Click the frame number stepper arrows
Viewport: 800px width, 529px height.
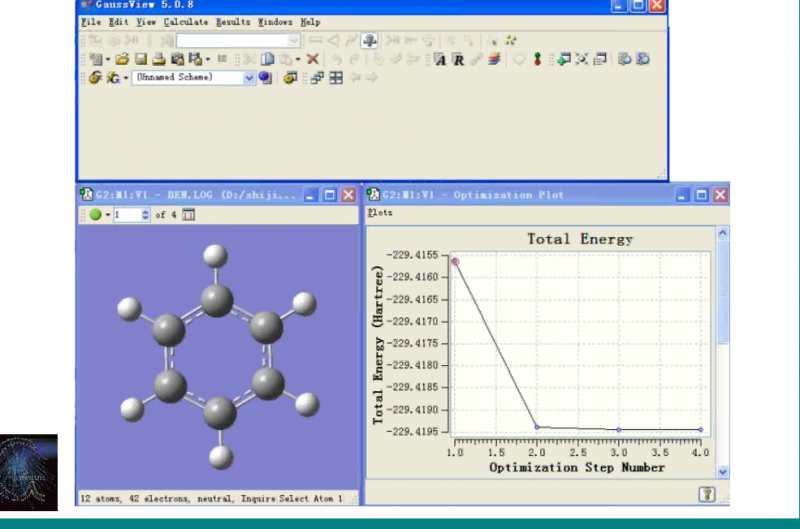coord(146,215)
